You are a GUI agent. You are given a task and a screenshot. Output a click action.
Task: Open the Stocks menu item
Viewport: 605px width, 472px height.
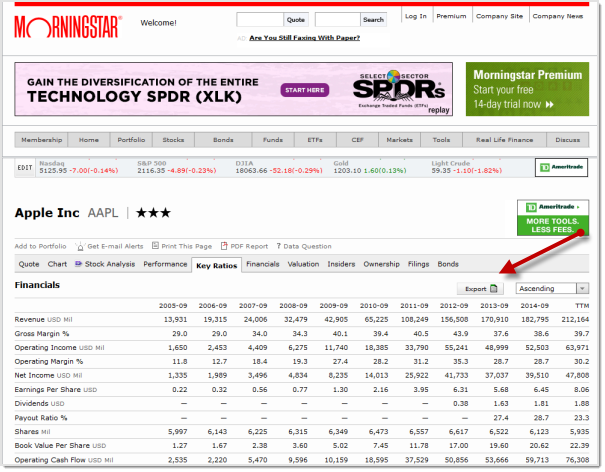[x=173, y=140]
